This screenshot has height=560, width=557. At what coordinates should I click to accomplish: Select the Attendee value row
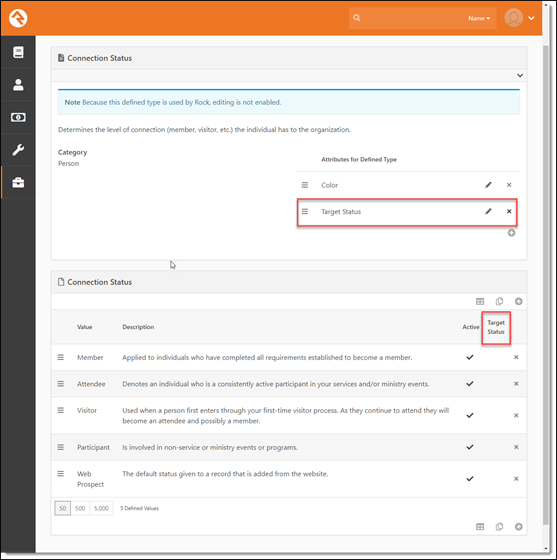pyautogui.click(x=289, y=384)
